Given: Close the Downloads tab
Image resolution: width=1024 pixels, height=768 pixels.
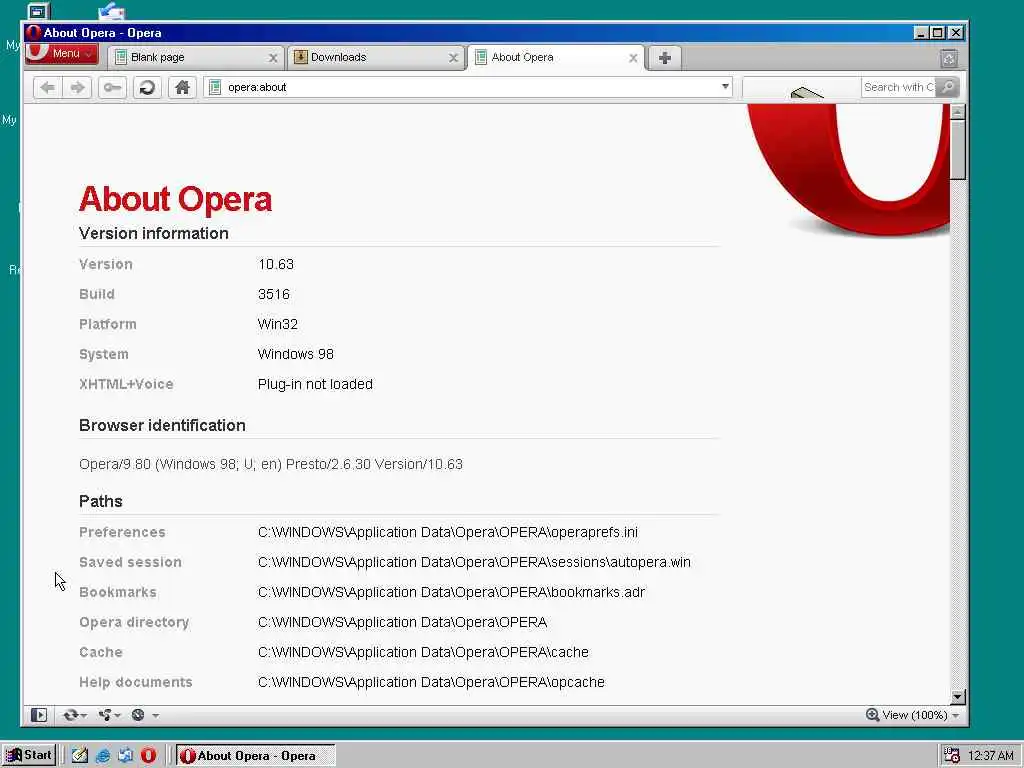Looking at the screenshot, I should [453, 58].
